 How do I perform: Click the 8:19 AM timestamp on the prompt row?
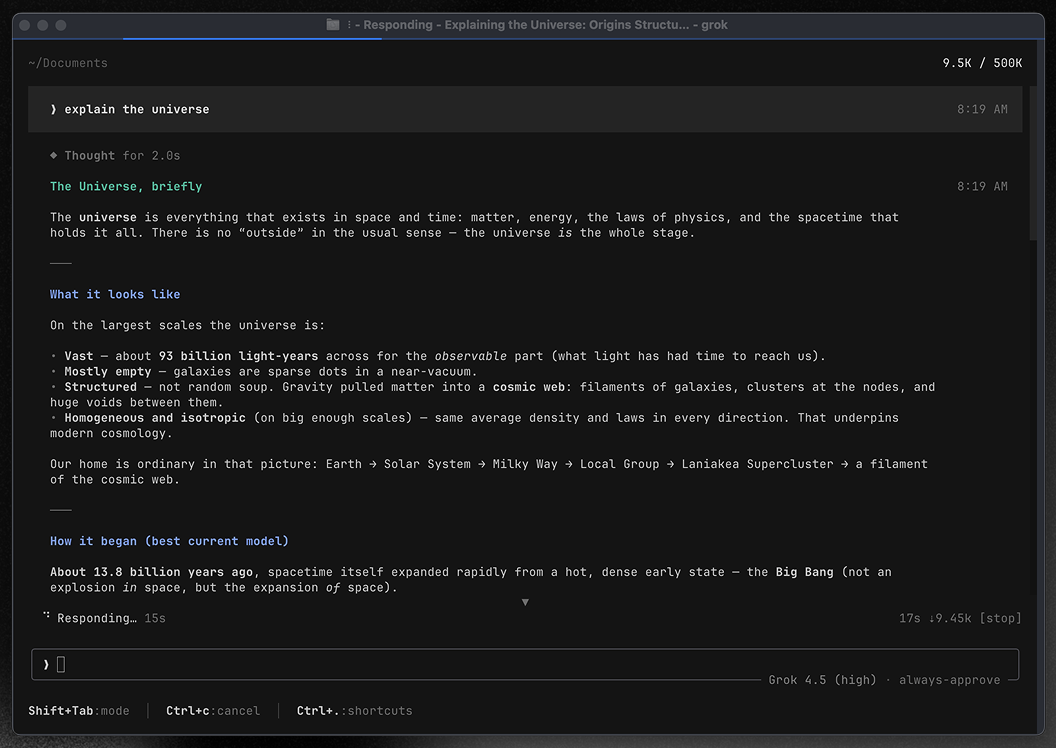click(x=983, y=109)
